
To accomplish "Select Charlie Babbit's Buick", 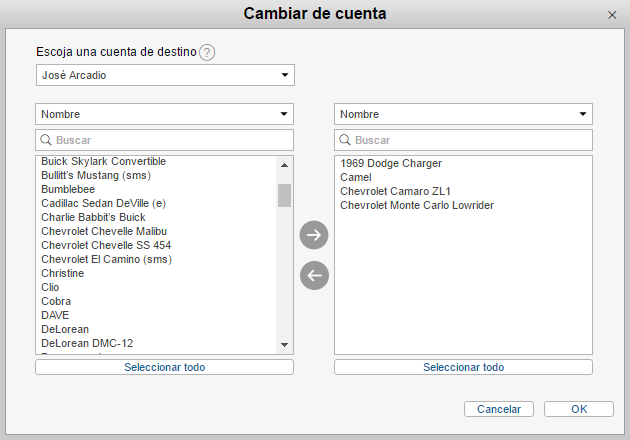I will pyautogui.click(x=93, y=217).
